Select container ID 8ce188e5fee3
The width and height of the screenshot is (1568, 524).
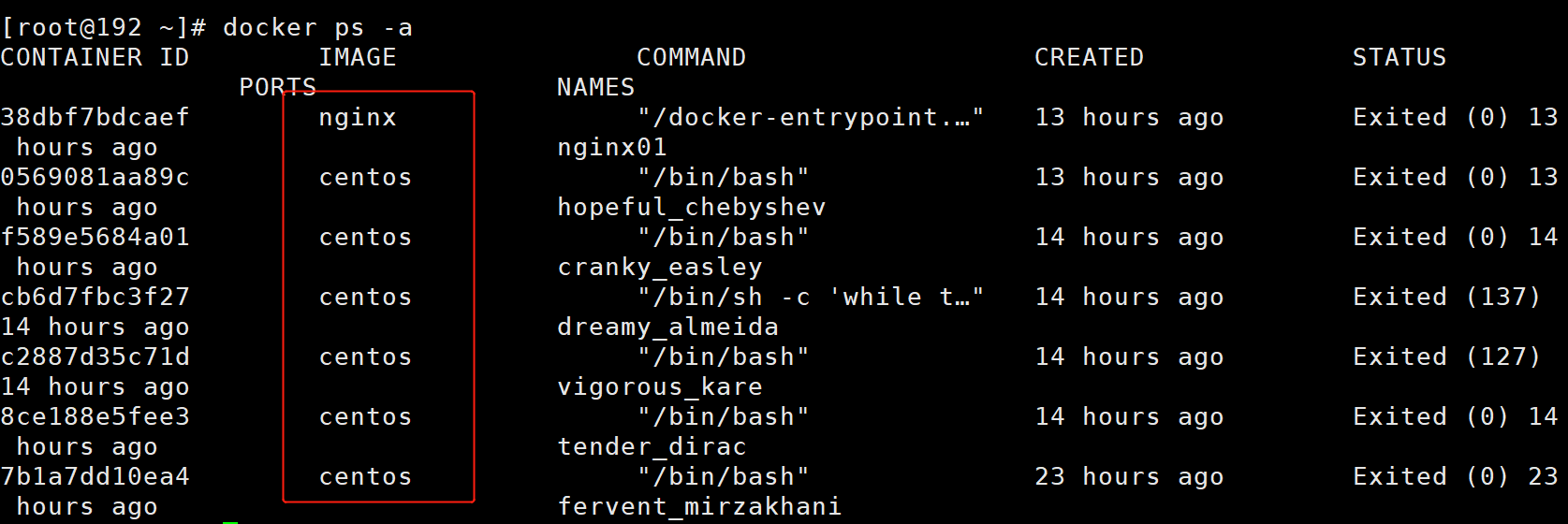pos(95,416)
